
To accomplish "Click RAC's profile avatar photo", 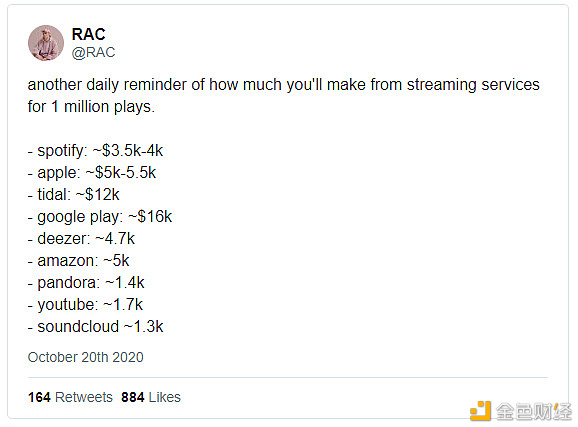I will (x=46, y=43).
